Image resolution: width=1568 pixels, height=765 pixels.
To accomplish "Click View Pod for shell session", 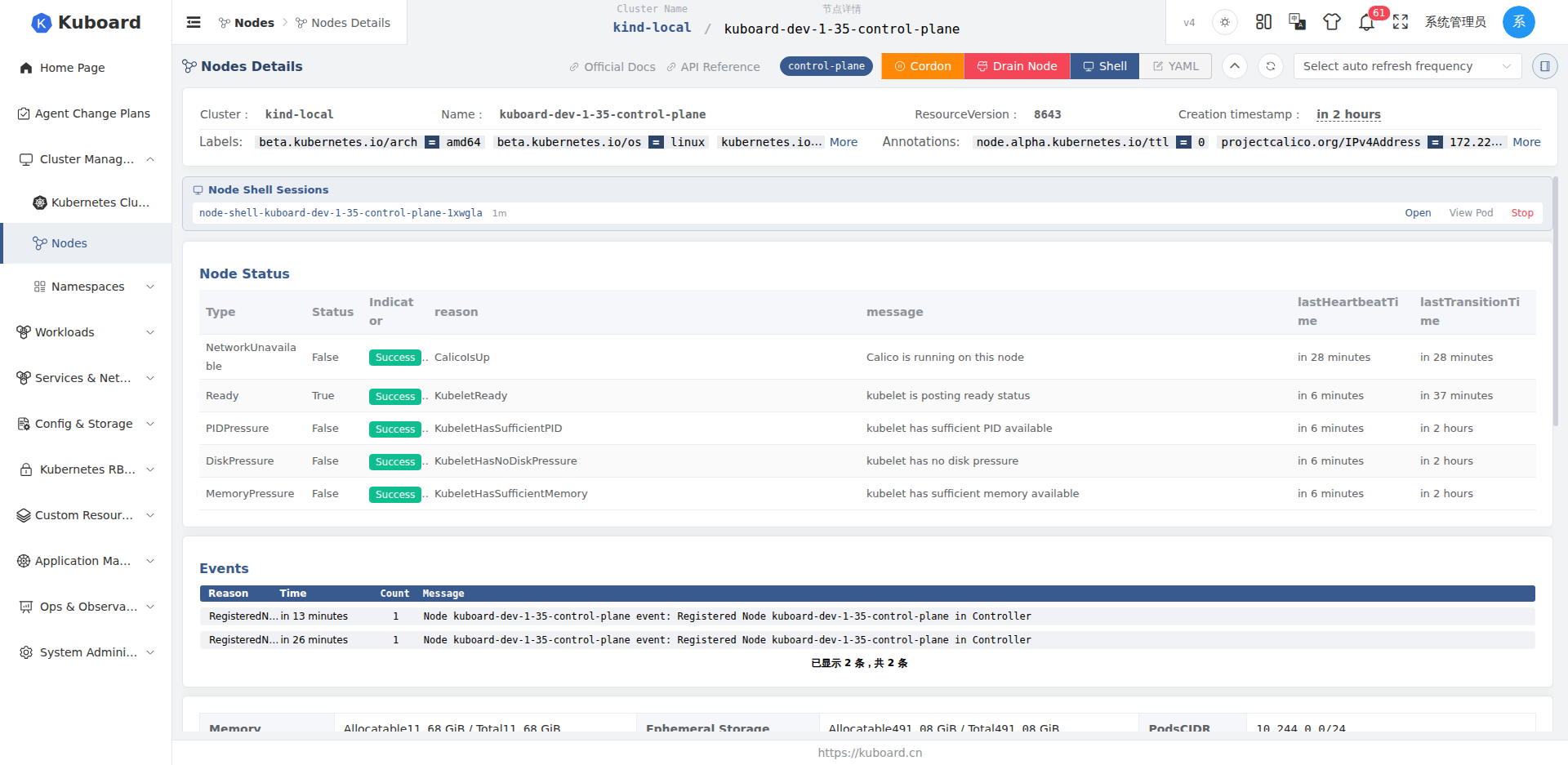I will pyautogui.click(x=1471, y=213).
